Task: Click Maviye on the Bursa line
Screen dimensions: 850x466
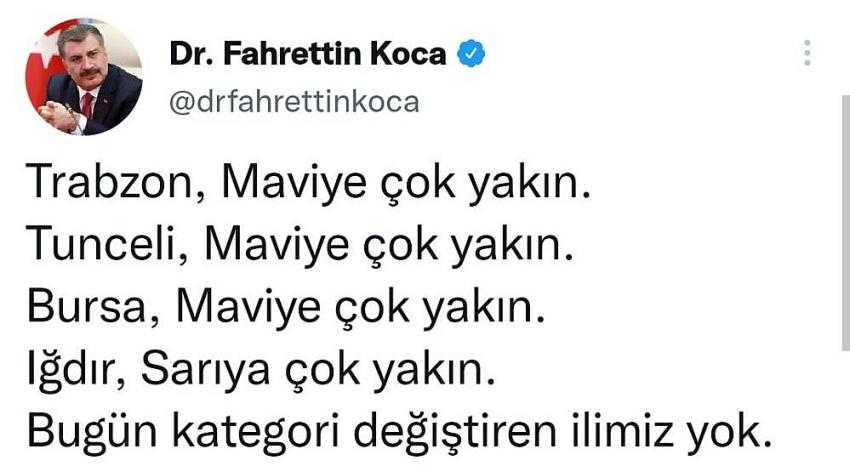Action: 248,307
